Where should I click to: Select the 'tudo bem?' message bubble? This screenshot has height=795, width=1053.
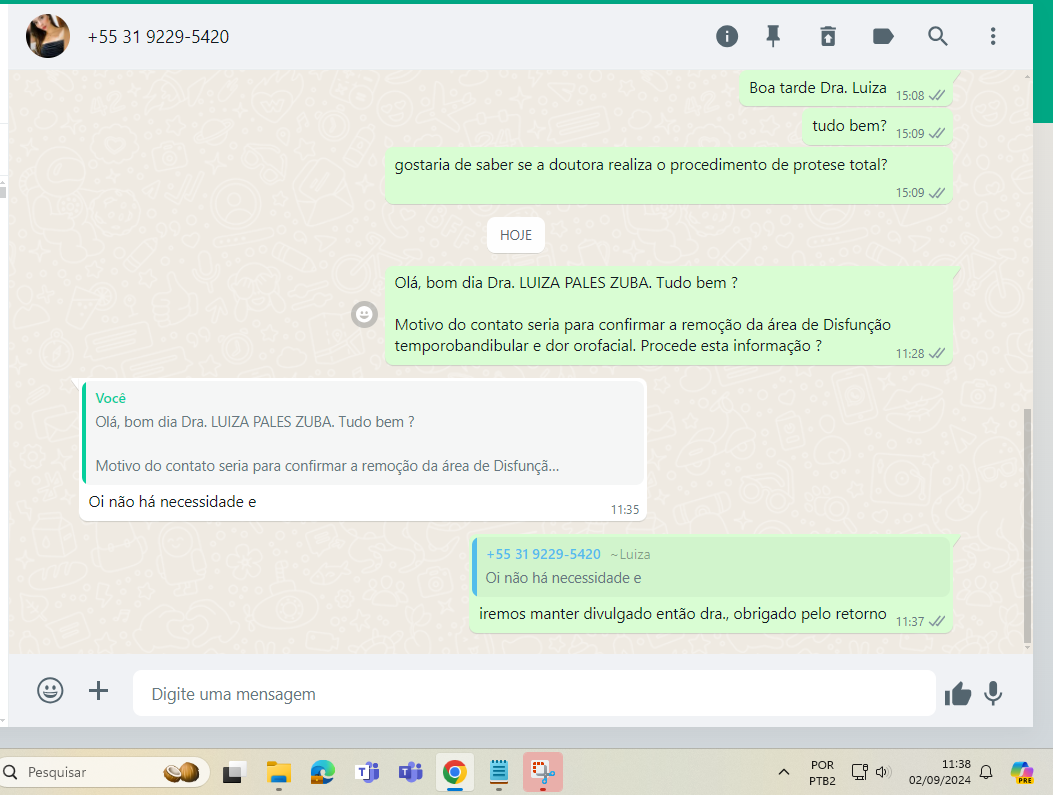coord(877,126)
